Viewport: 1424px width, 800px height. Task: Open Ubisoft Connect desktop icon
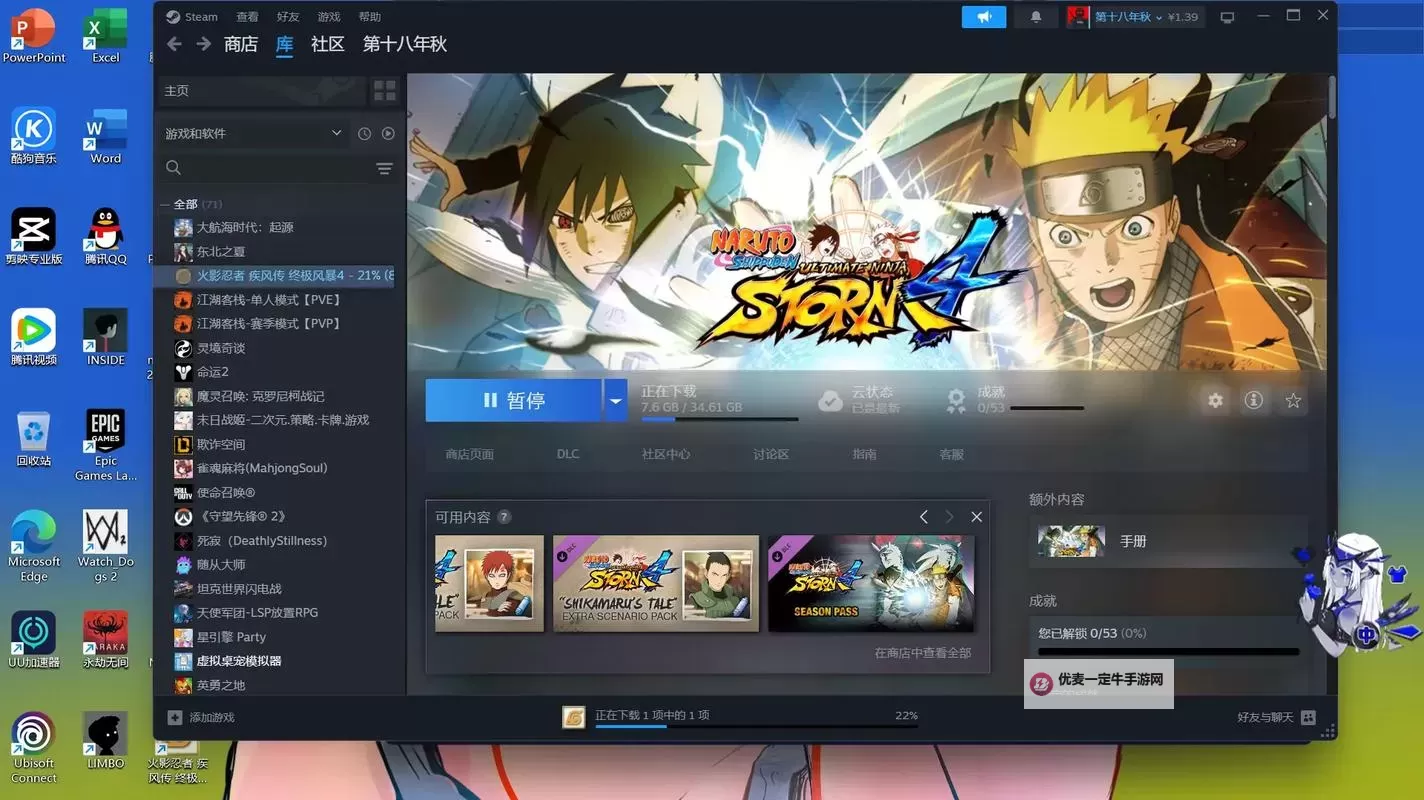click(x=33, y=747)
